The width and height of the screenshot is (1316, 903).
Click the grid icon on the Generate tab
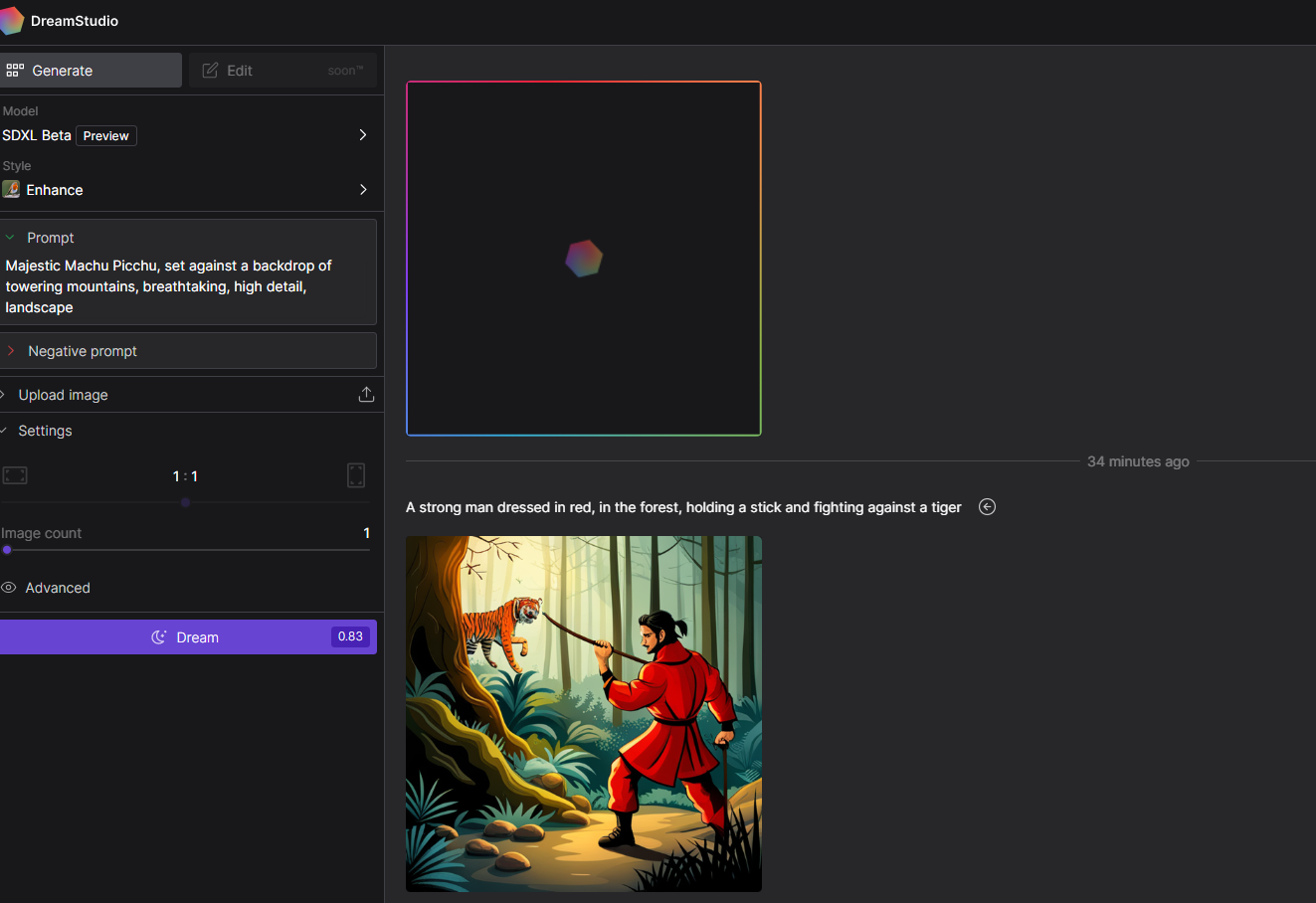(x=15, y=71)
